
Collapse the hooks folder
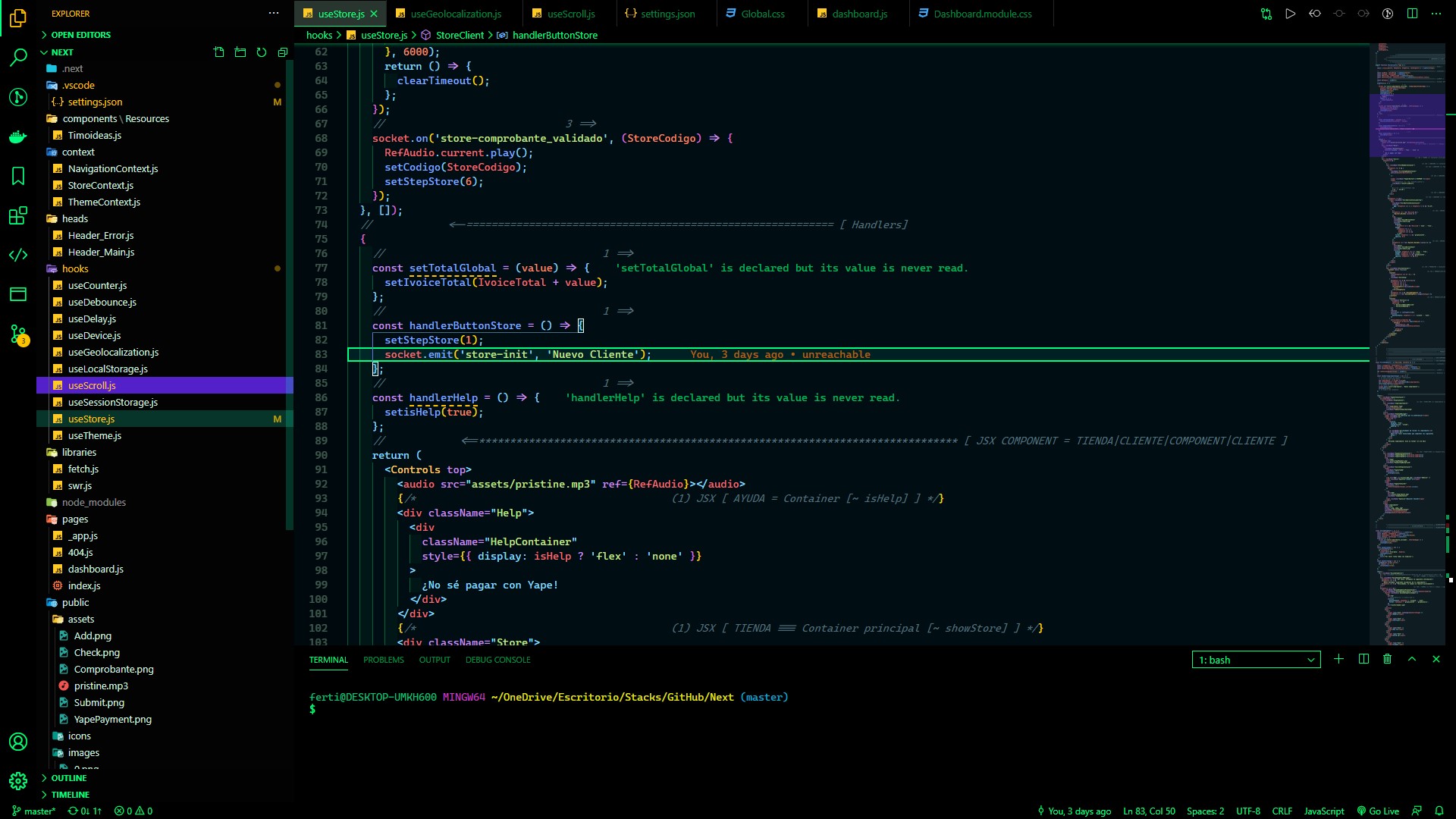tap(75, 268)
